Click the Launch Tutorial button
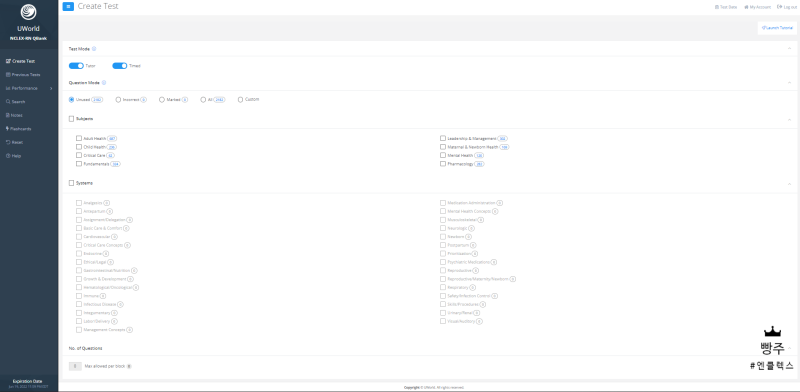 click(x=777, y=28)
